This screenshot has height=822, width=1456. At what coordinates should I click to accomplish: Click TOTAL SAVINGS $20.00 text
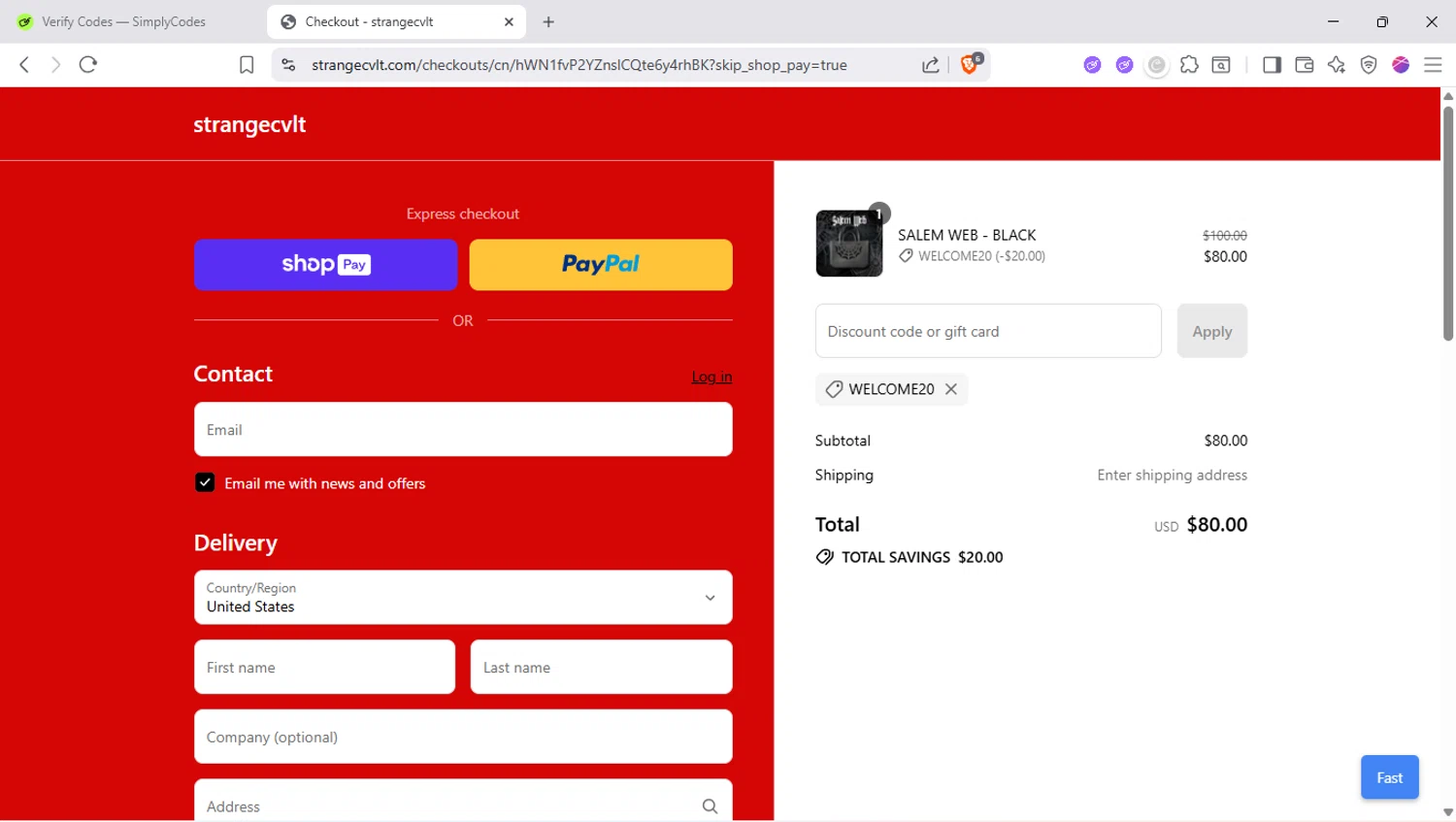click(x=921, y=557)
